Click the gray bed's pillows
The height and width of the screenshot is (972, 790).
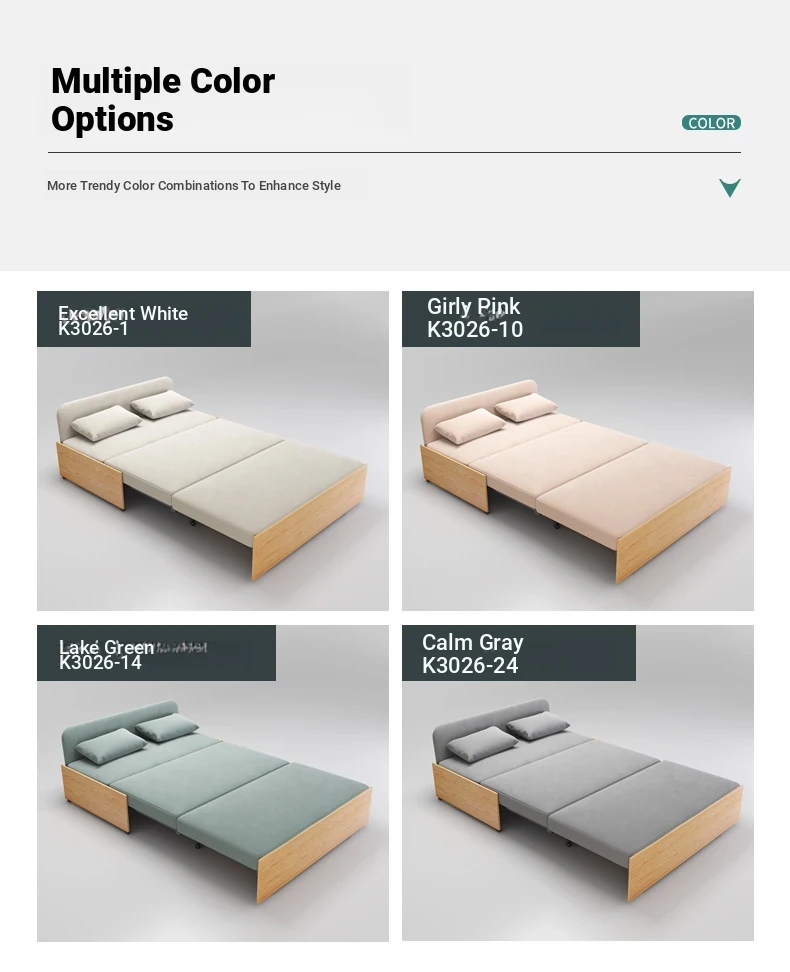[507, 736]
